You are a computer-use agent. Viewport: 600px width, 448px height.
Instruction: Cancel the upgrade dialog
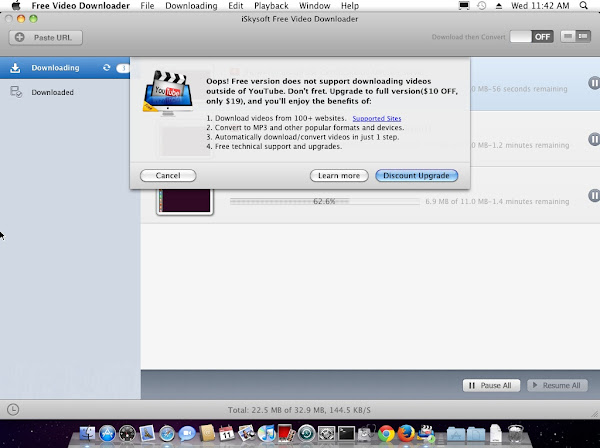coord(168,176)
